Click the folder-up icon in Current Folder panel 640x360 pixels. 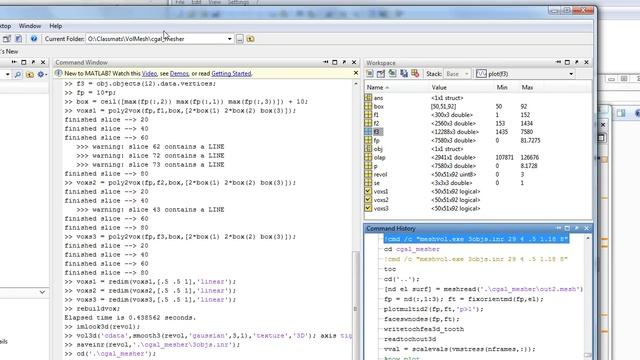(x=29, y=74)
